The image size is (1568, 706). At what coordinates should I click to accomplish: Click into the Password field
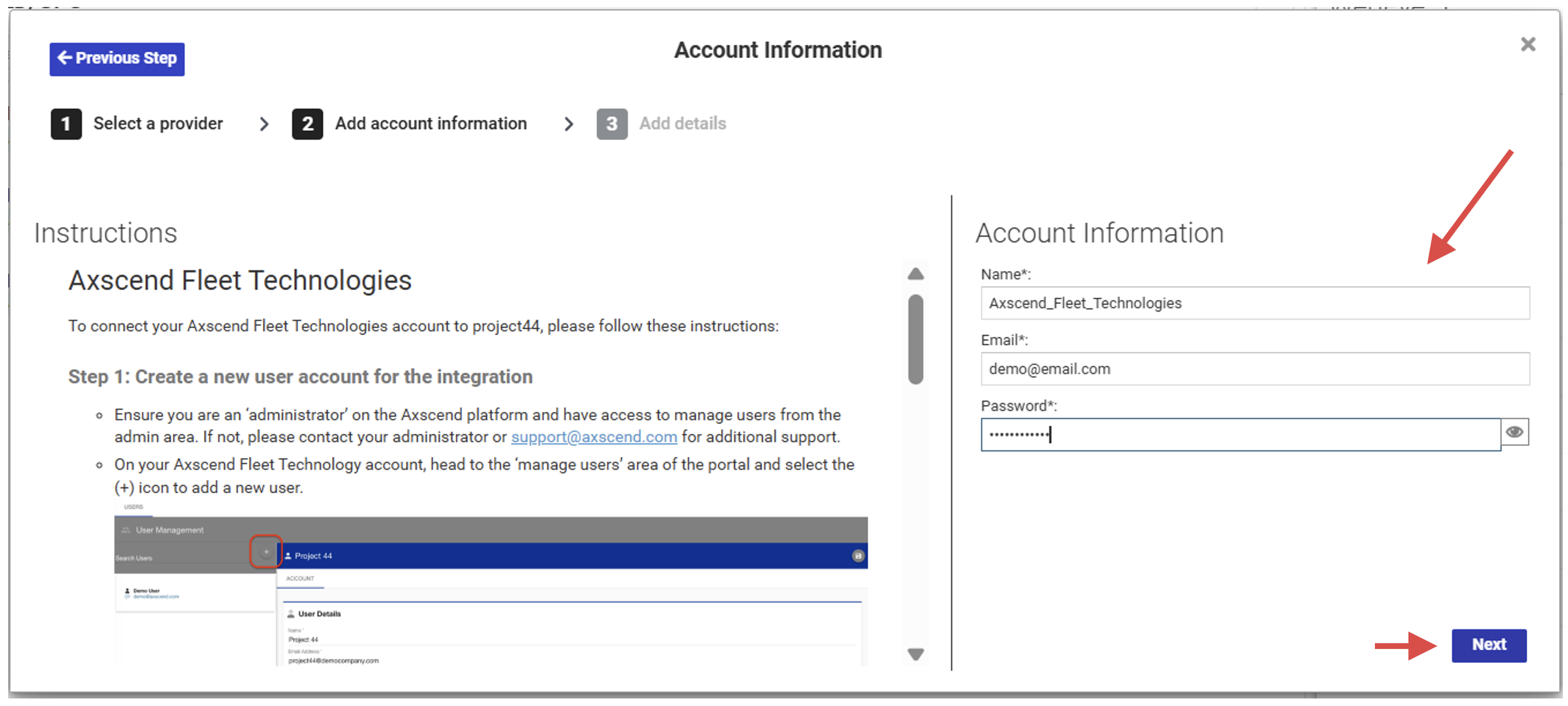click(x=1241, y=434)
